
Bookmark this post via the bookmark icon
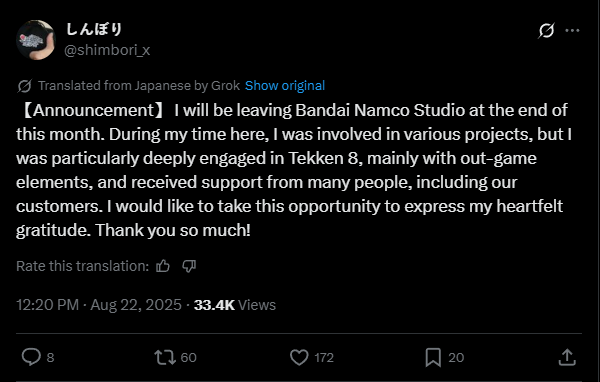[433, 358]
